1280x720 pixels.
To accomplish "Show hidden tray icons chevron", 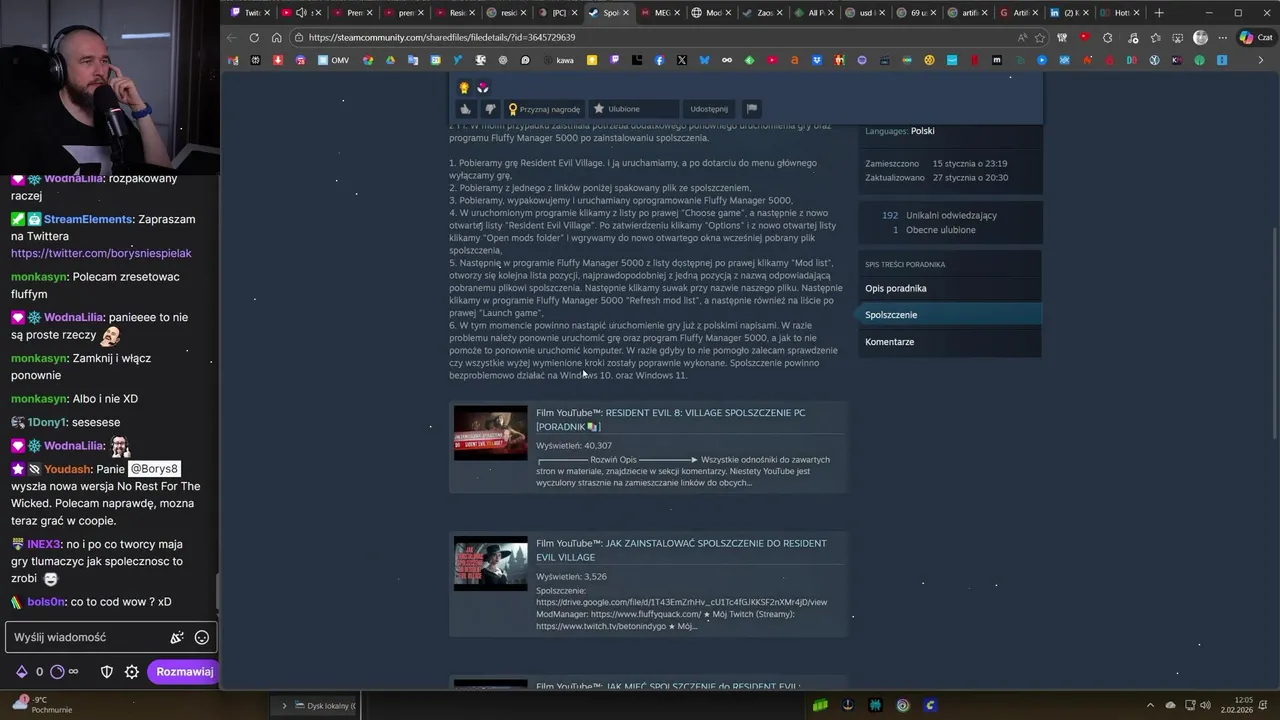I will click(x=1151, y=705).
